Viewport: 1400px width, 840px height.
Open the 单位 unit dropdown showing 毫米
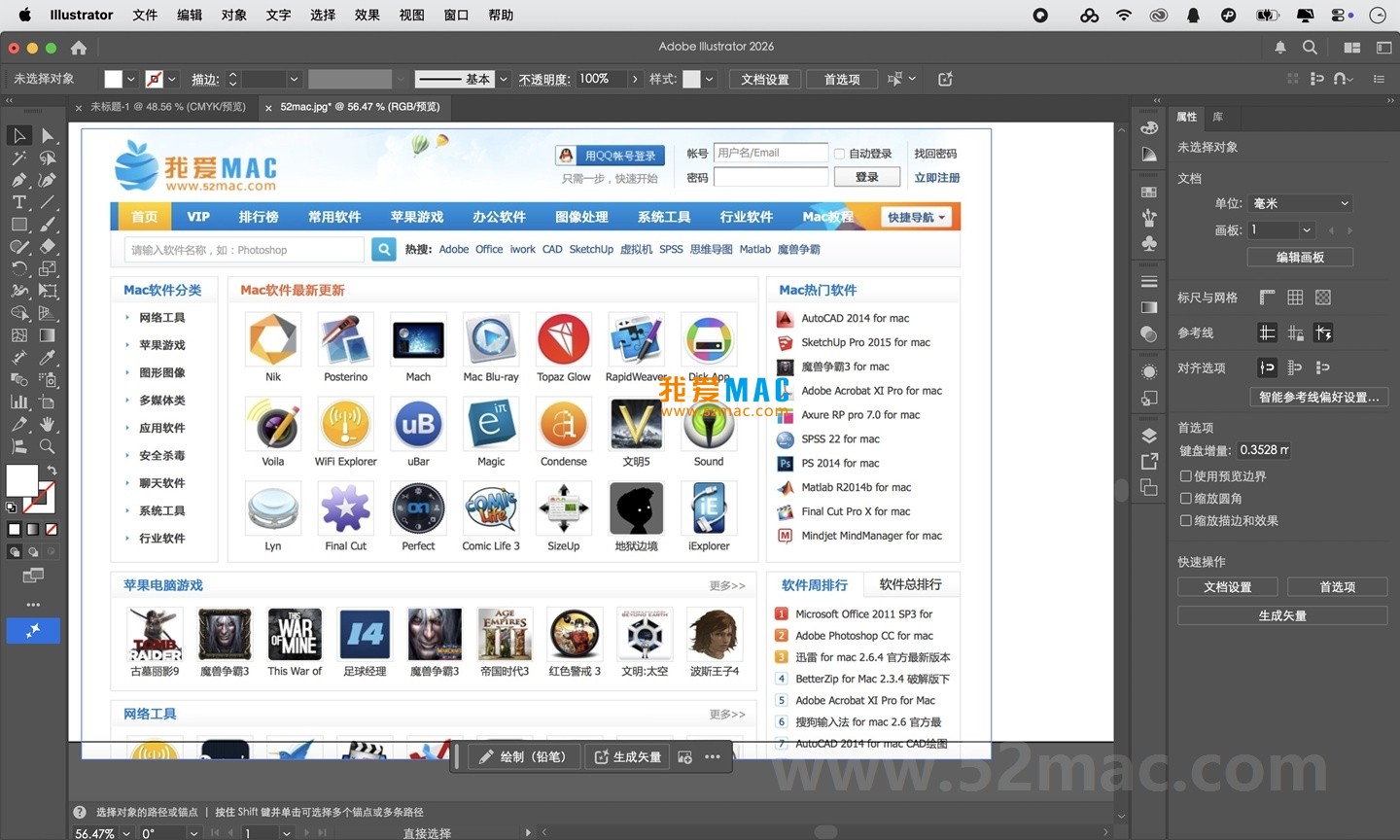tap(1300, 203)
